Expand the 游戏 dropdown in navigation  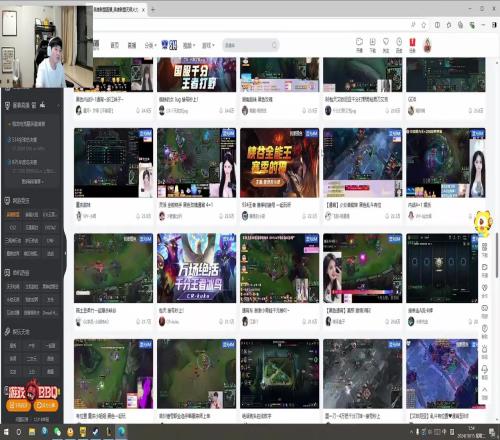[208, 45]
